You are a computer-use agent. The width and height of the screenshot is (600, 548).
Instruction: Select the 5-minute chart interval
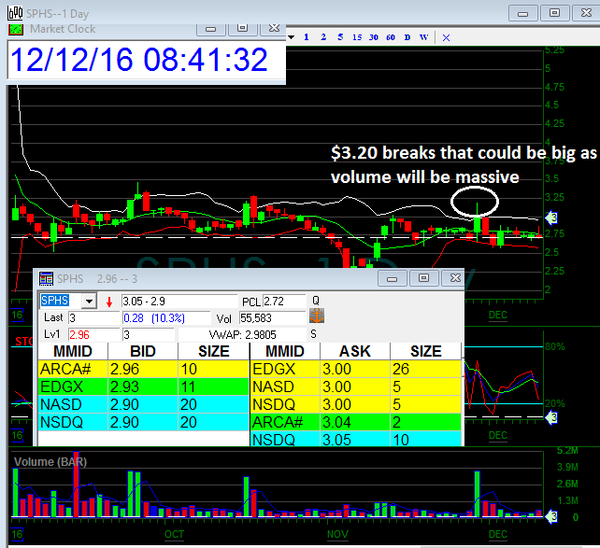339,37
